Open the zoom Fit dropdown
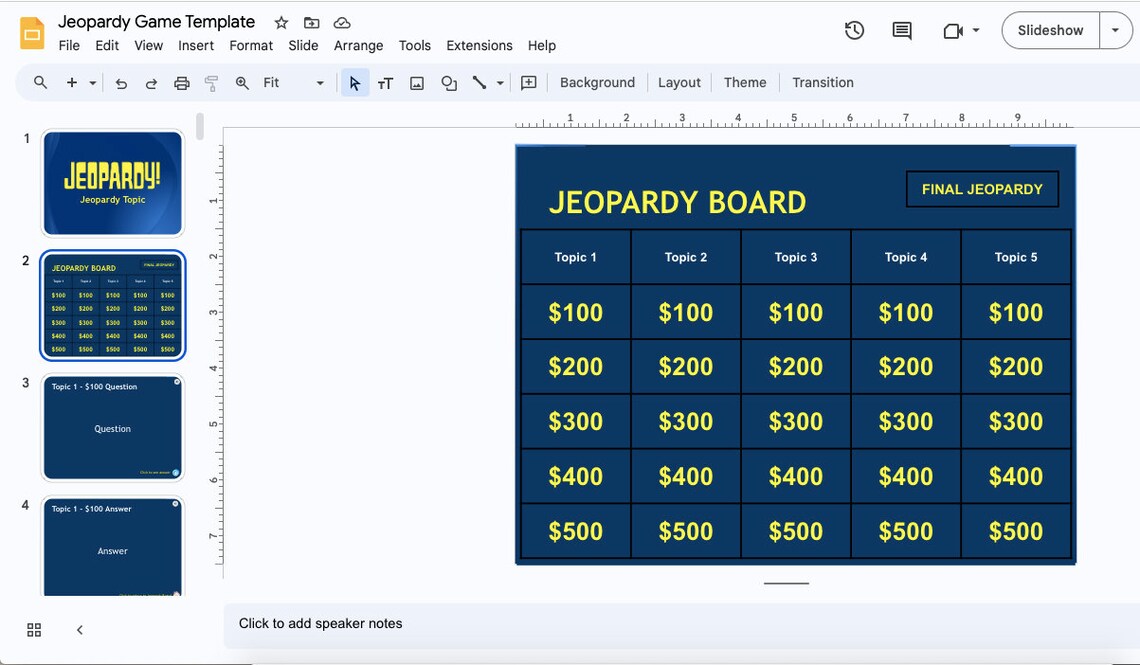The image size is (1140, 665). [319, 83]
